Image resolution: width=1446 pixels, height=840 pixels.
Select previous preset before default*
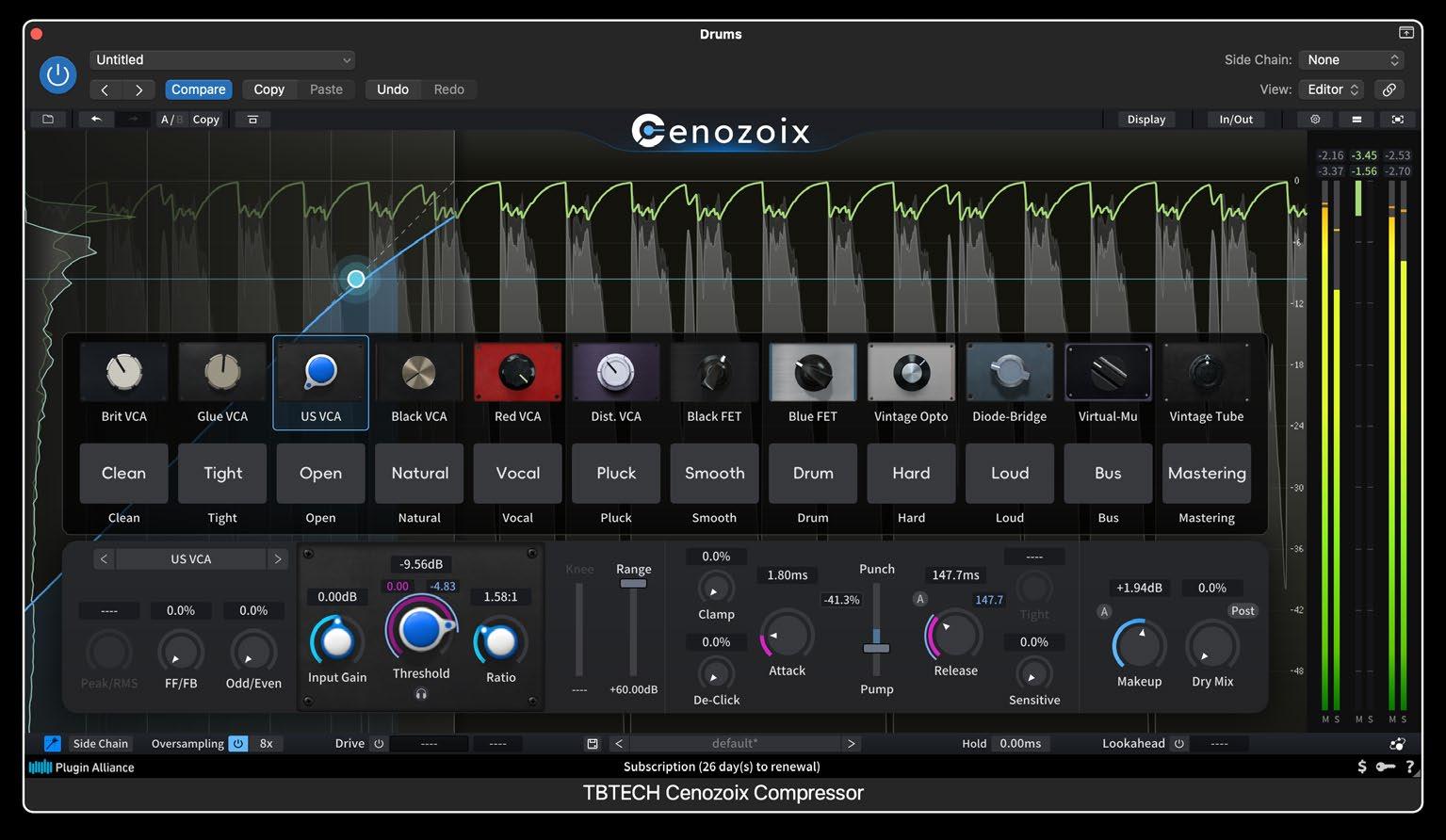click(619, 744)
